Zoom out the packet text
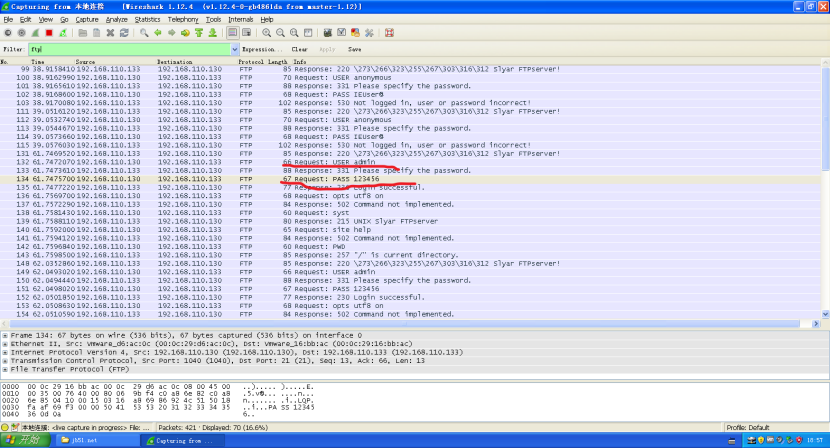This screenshot has height=448, width=830. [x=280, y=33]
